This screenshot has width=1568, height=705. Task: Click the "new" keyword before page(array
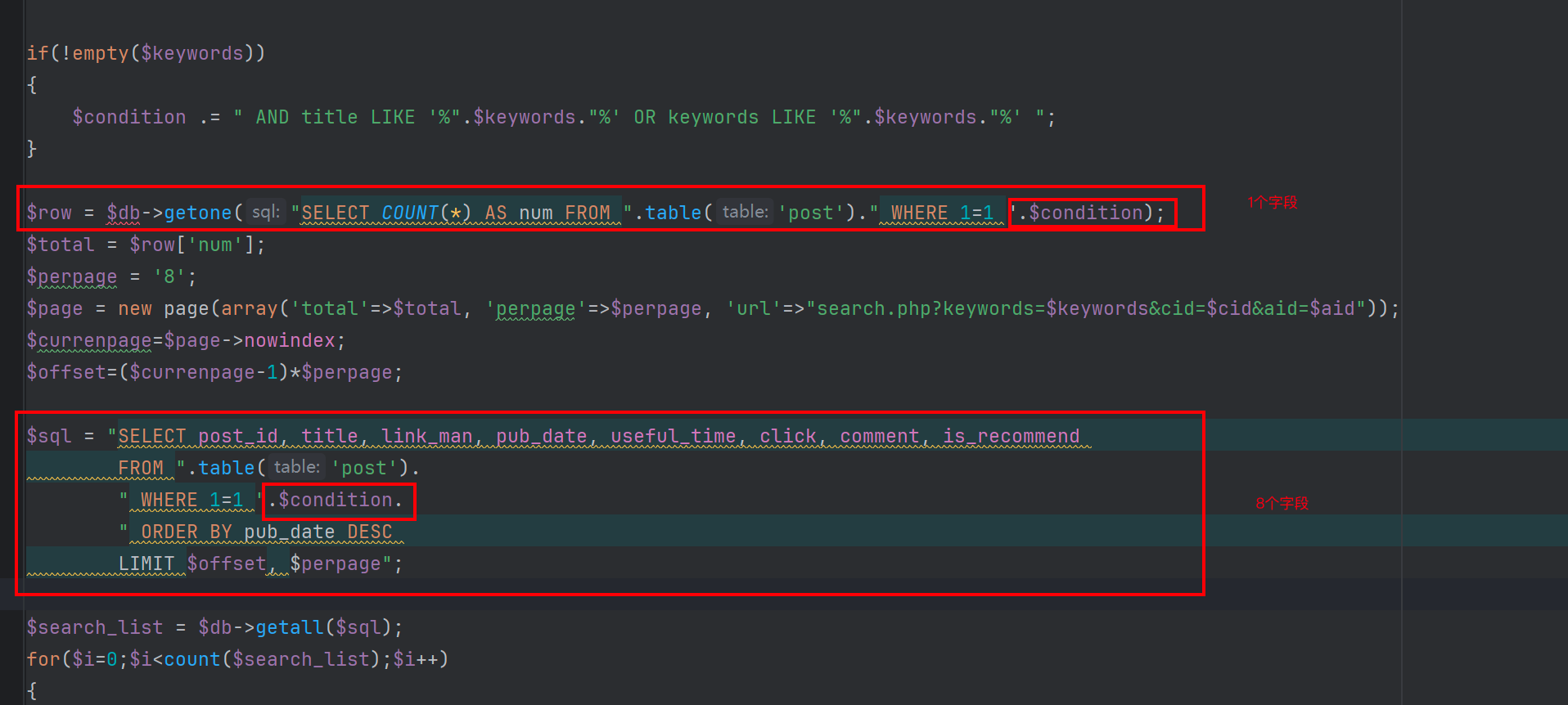point(135,308)
